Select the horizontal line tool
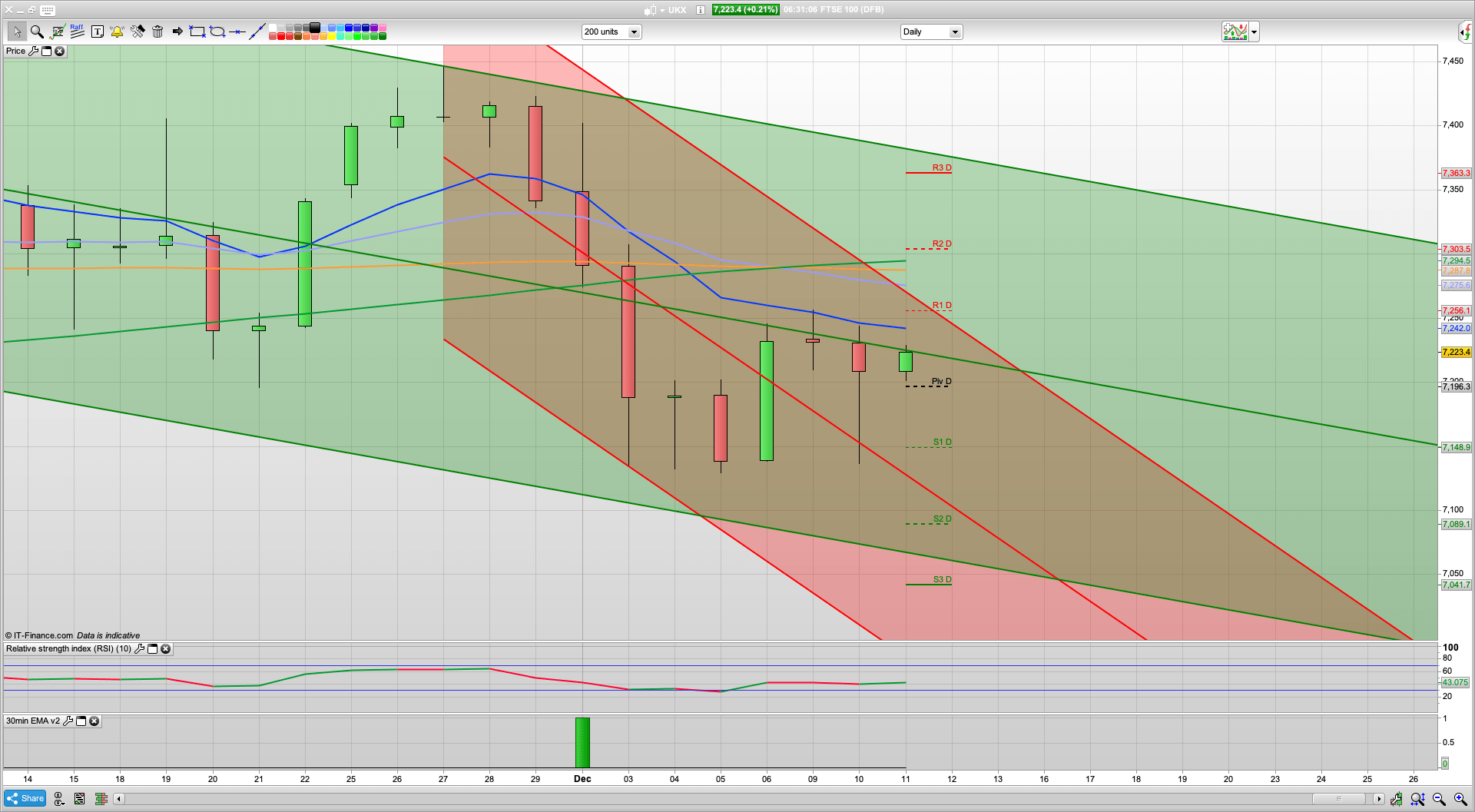 [237, 31]
